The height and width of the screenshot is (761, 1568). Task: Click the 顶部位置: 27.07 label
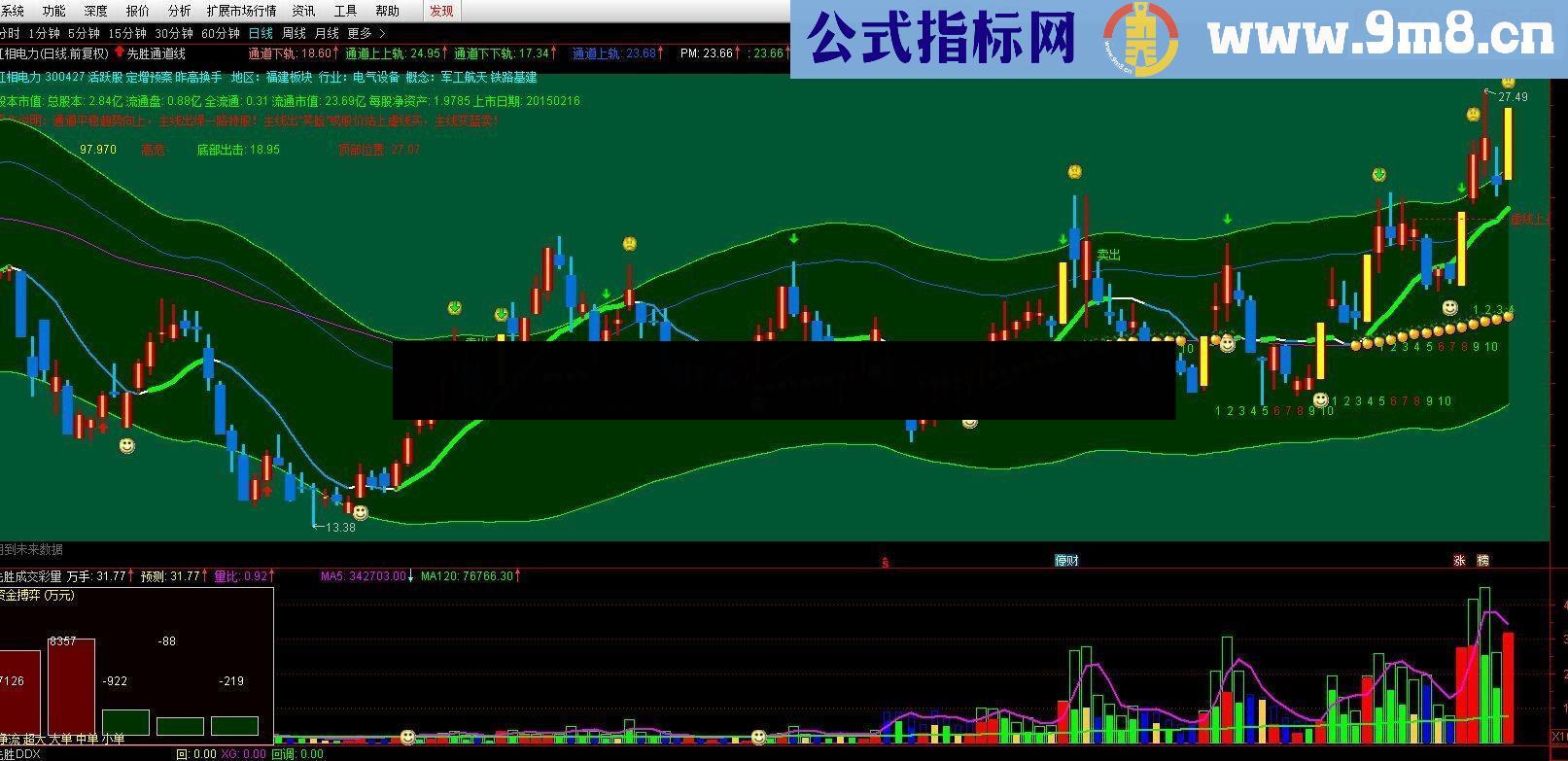(379, 150)
